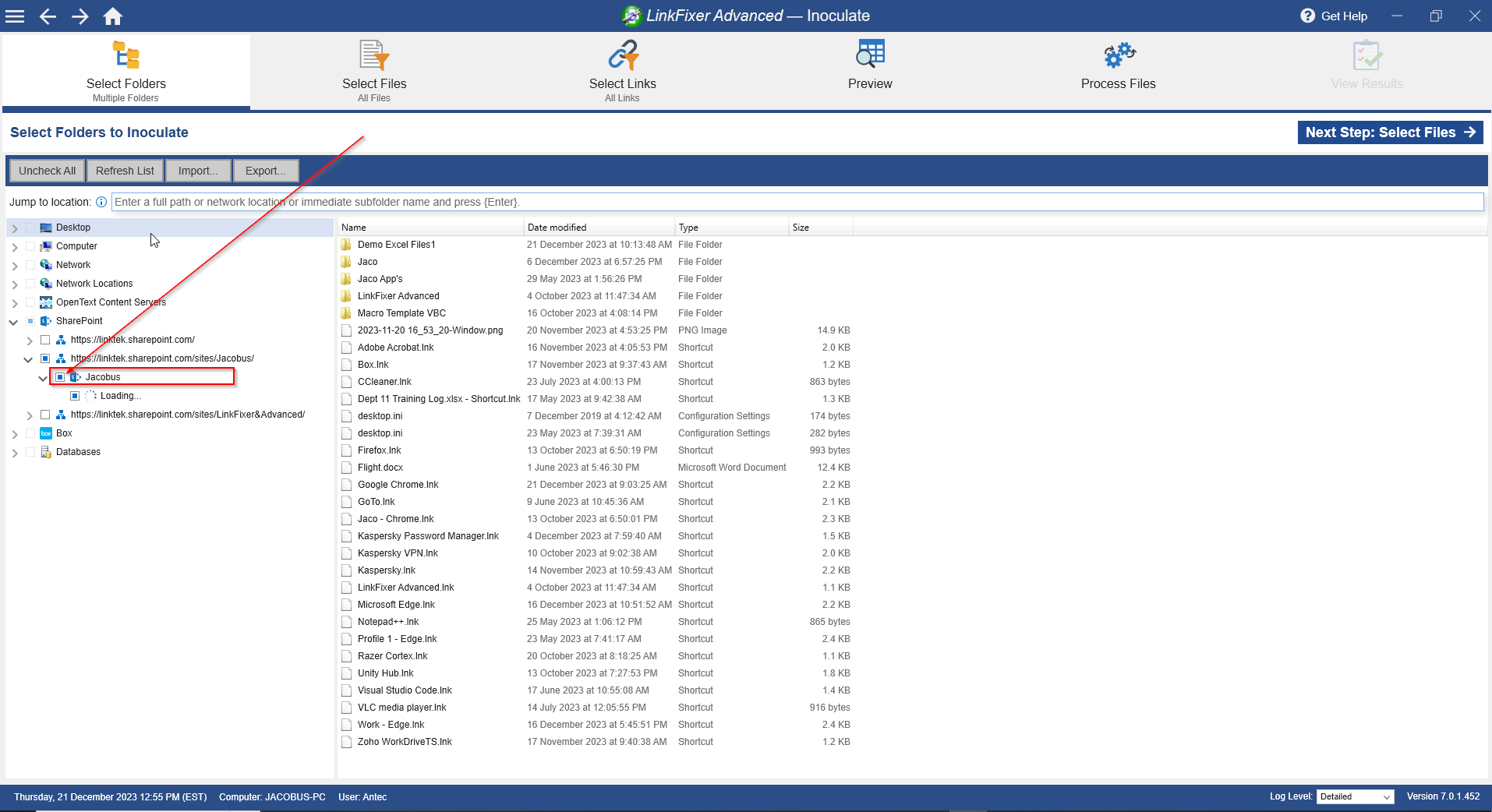1492x812 pixels.
Task: Toggle checkbox for sites/Jacobus/ site
Action: point(45,358)
